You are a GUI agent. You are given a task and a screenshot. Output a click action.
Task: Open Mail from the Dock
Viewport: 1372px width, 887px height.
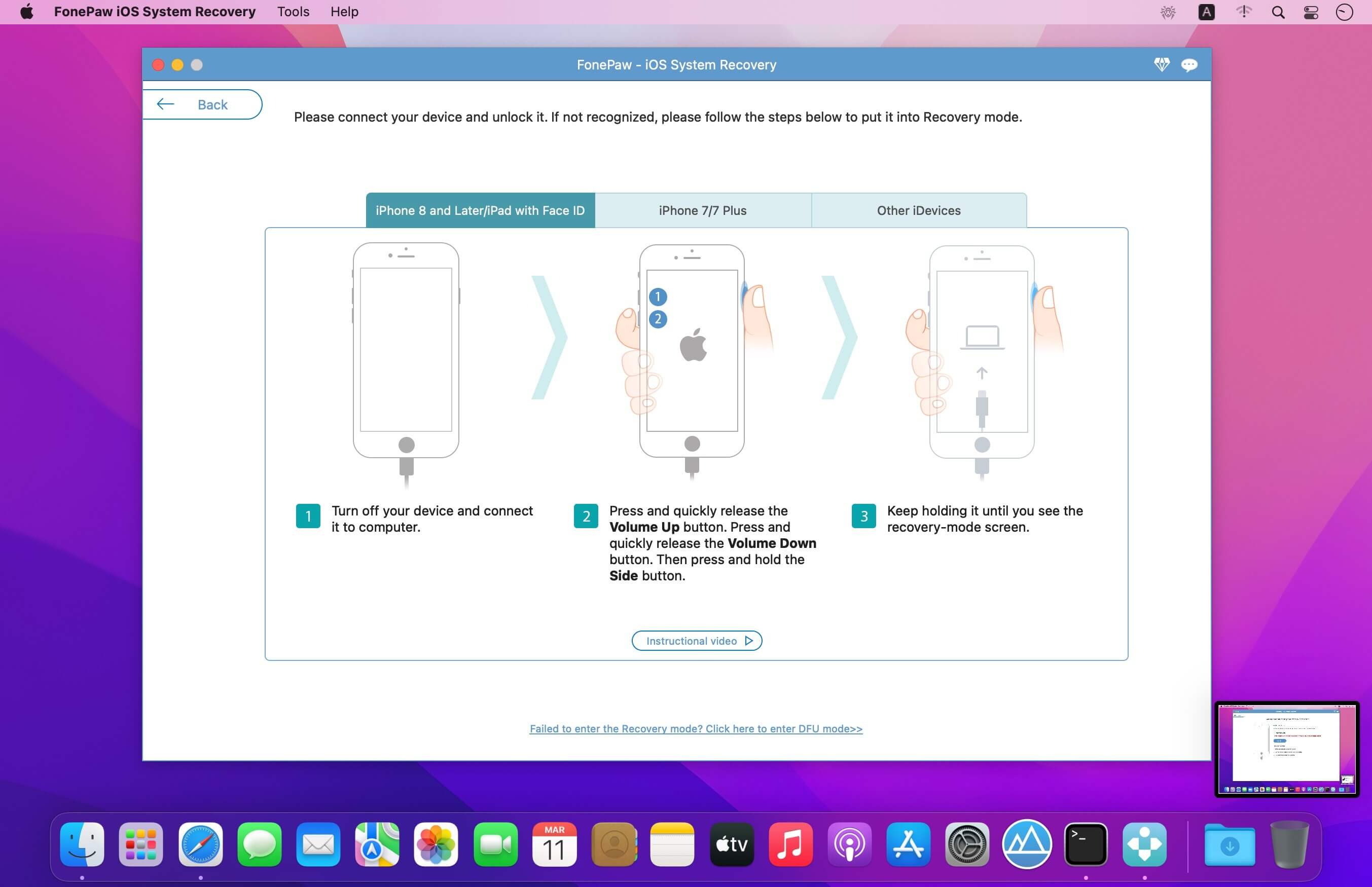pos(318,844)
